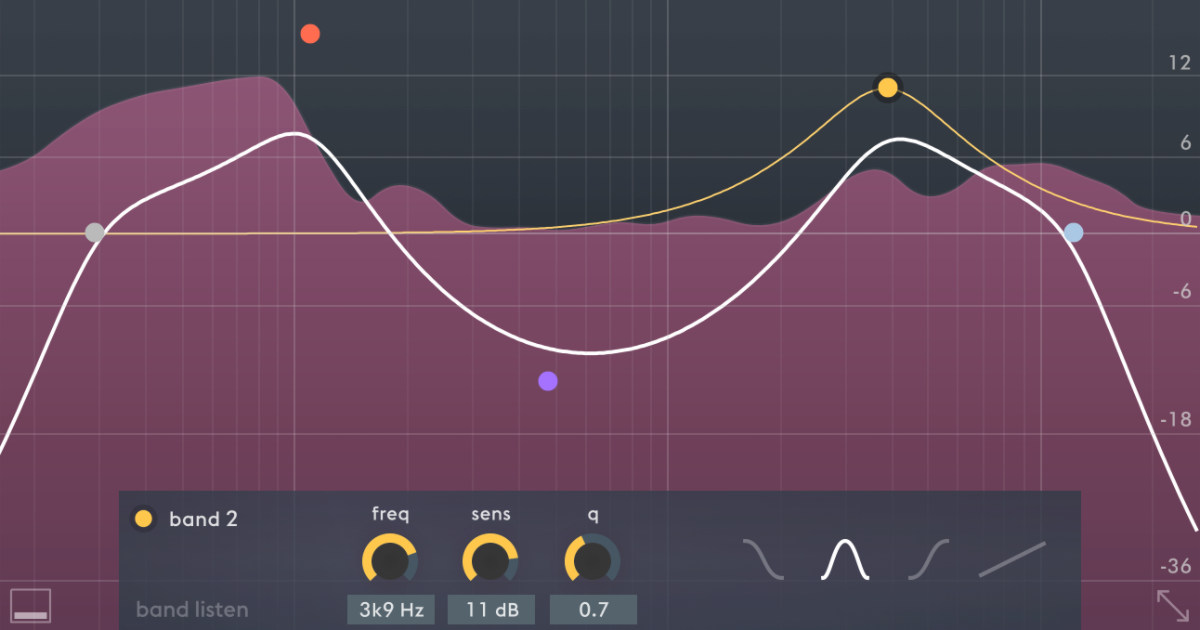
Task: Select the purple band node
Action: pos(547,381)
